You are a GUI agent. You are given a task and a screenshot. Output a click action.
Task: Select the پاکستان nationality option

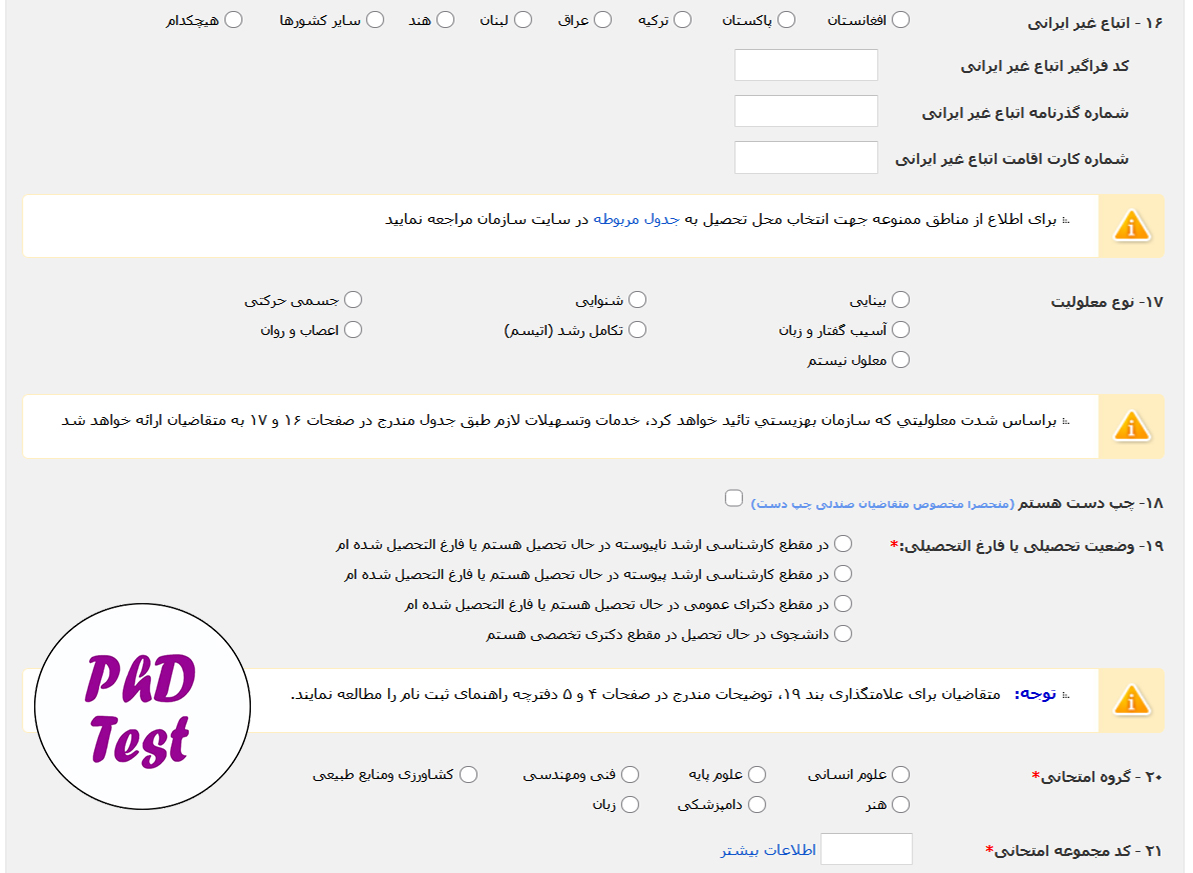787,20
